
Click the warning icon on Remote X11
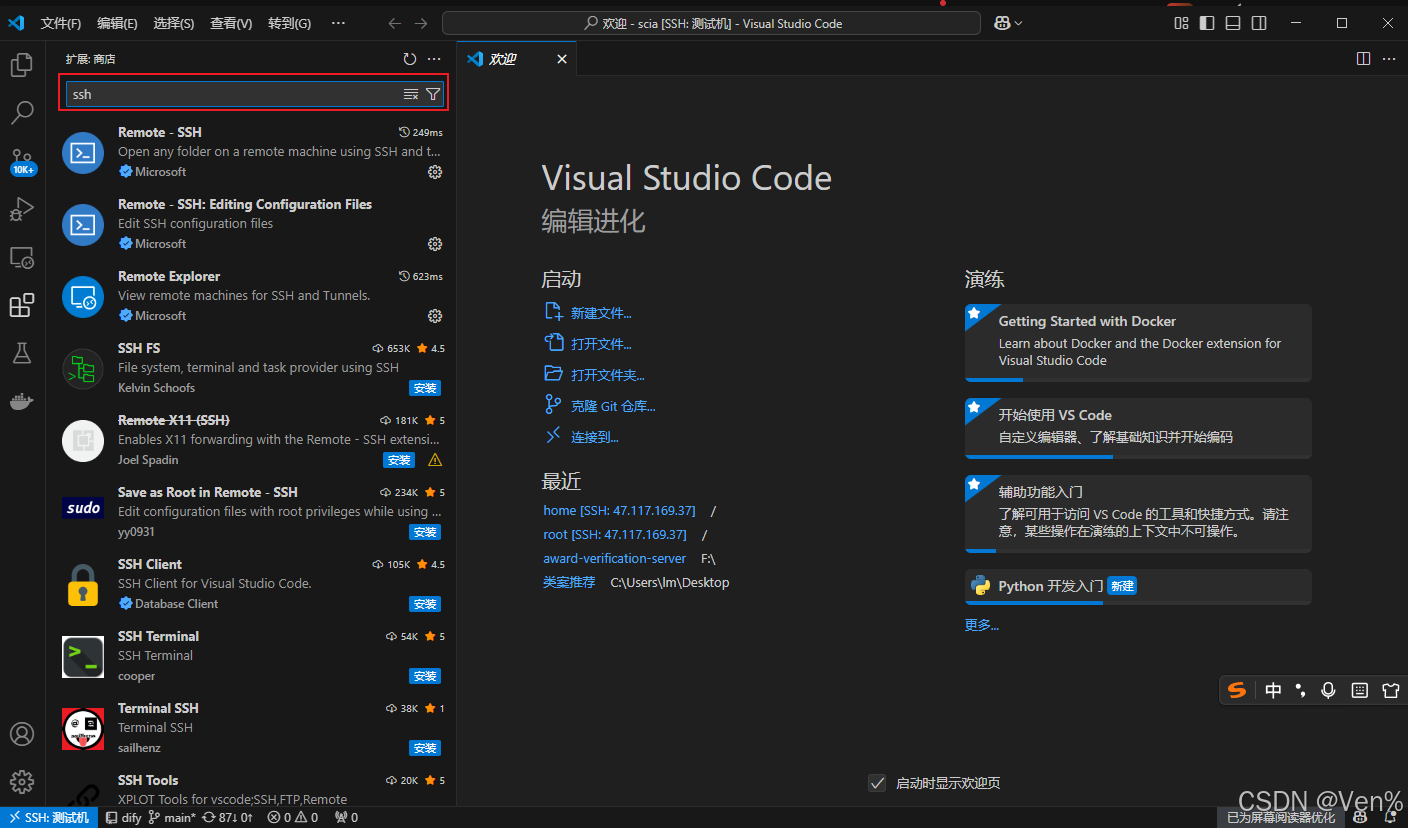[x=435, y=460]
